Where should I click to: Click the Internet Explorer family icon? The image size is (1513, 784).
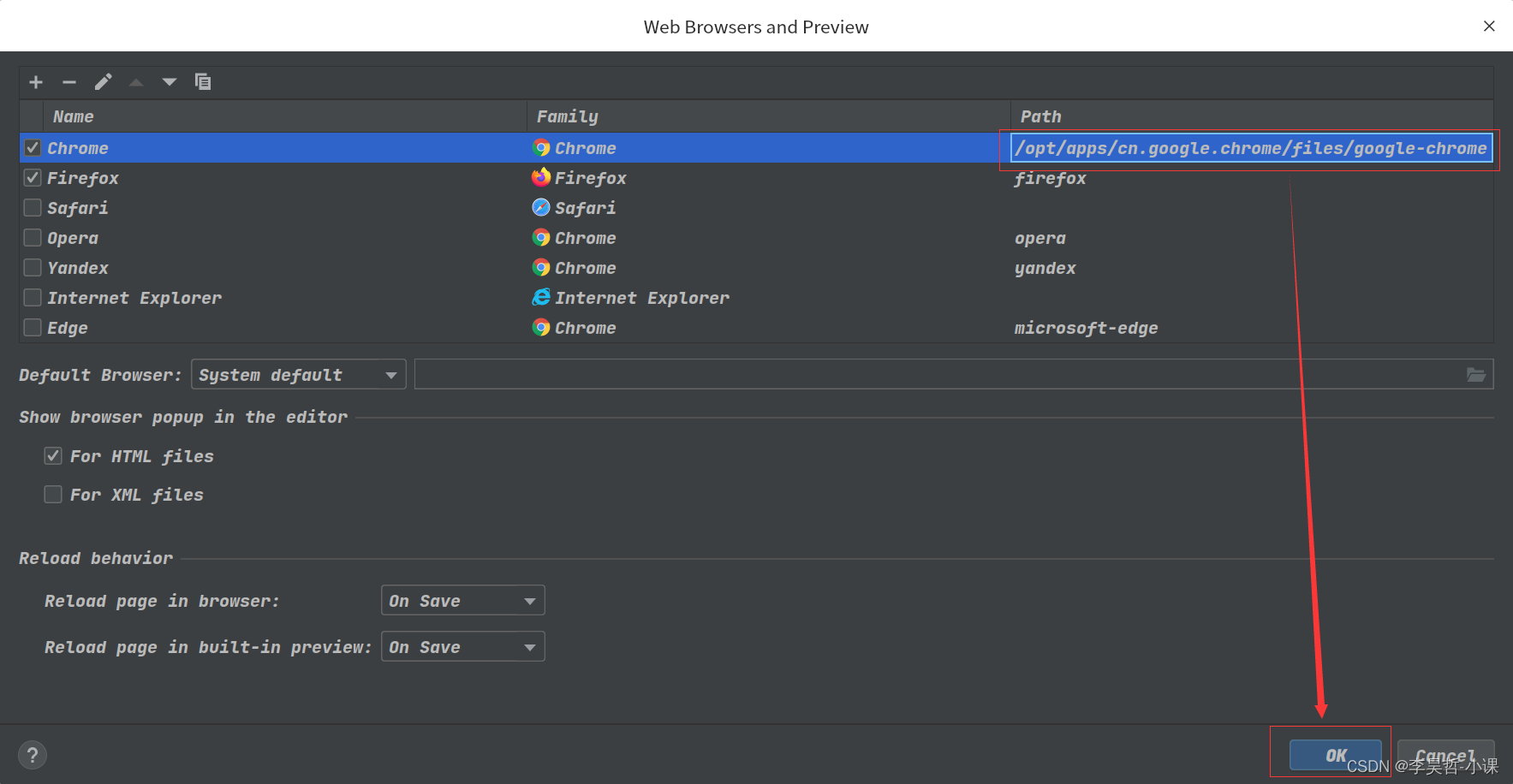click(x=541, y=298)
